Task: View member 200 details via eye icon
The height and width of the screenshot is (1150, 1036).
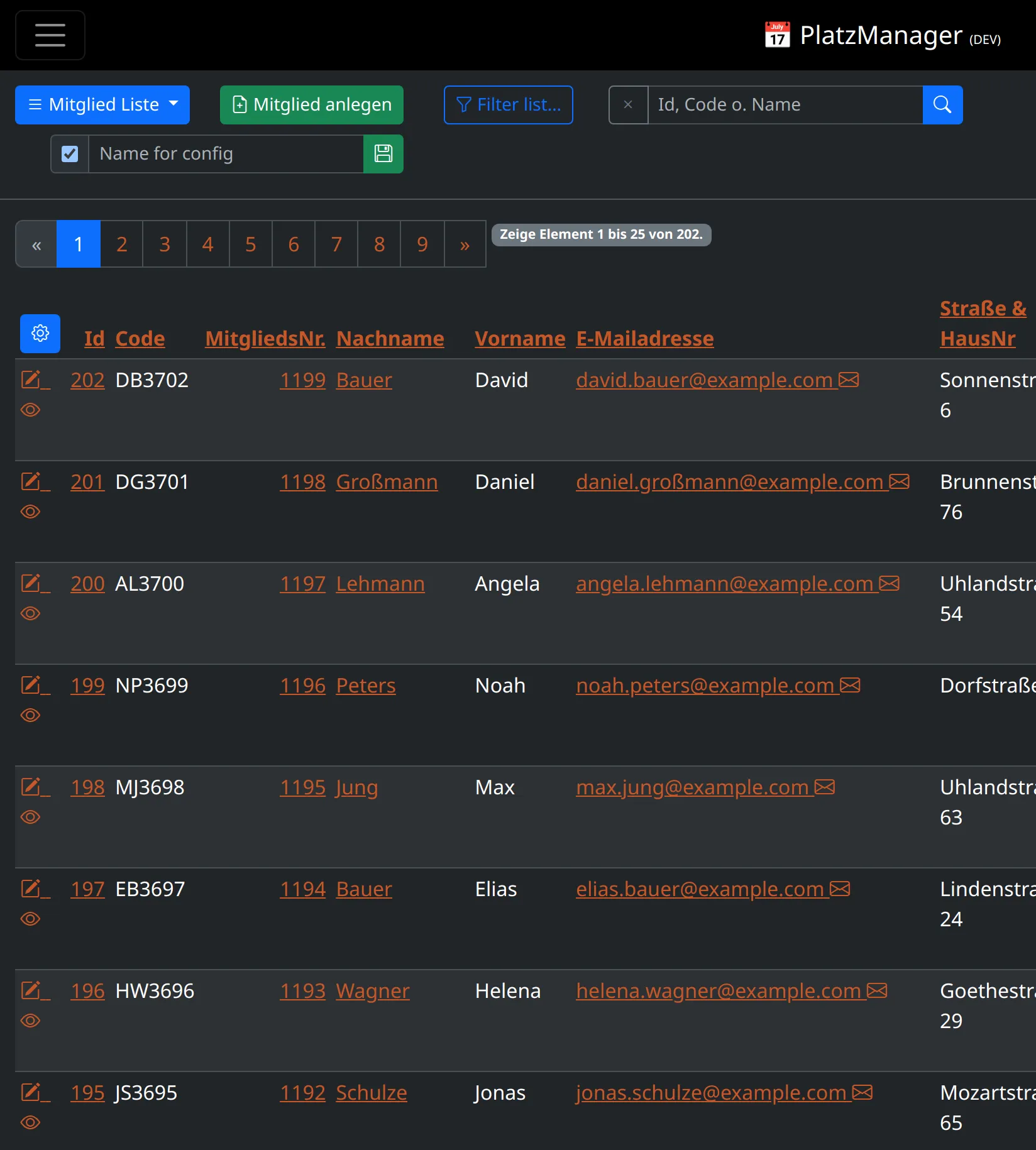Action: tap(30, 613)
